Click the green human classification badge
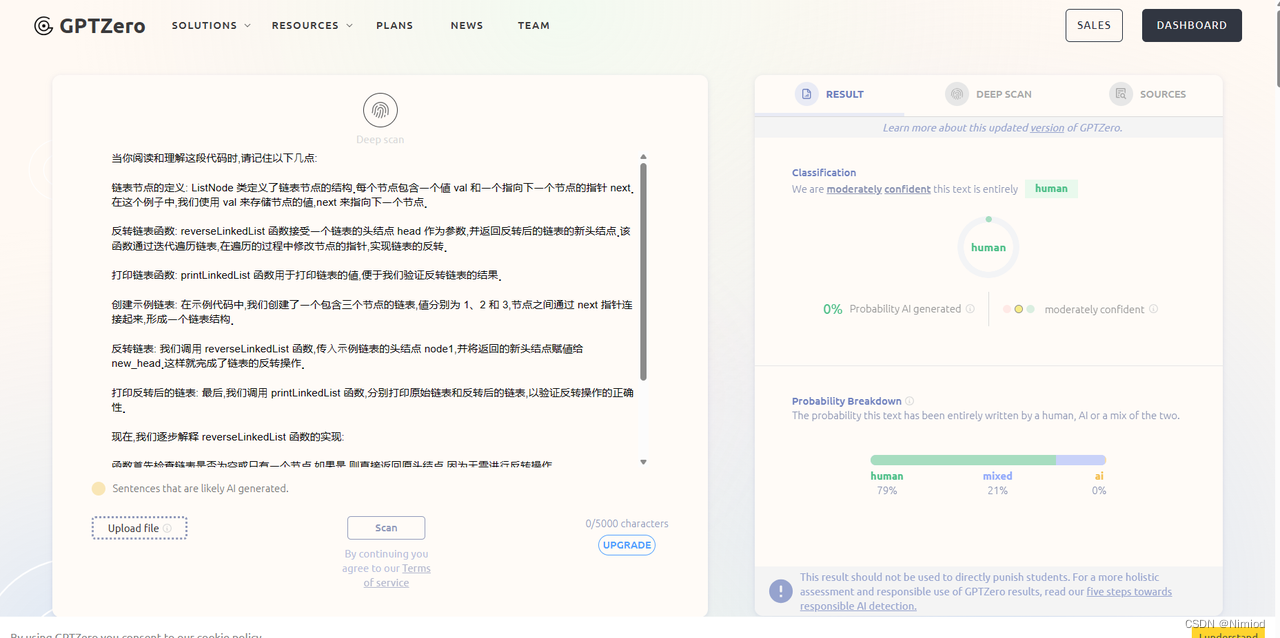 point(1051,188)
